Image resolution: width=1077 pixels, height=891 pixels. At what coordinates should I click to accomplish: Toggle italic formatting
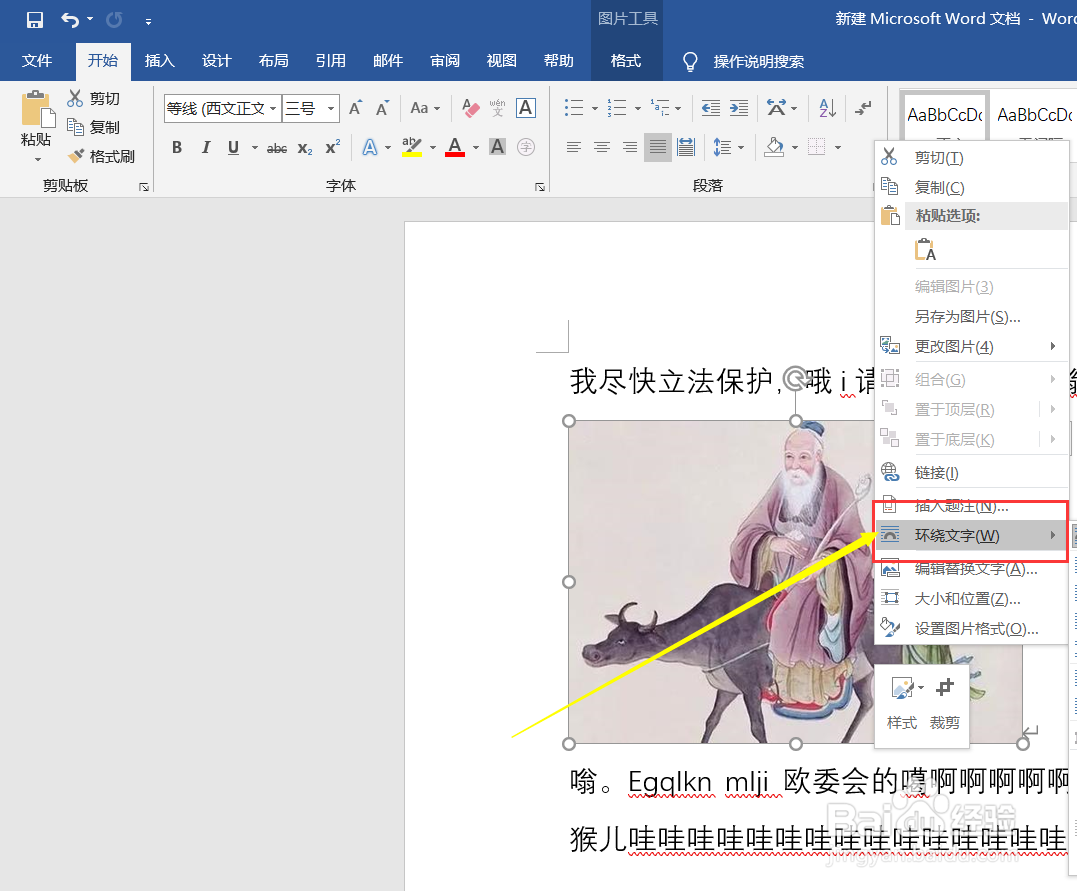coord(205,147)
